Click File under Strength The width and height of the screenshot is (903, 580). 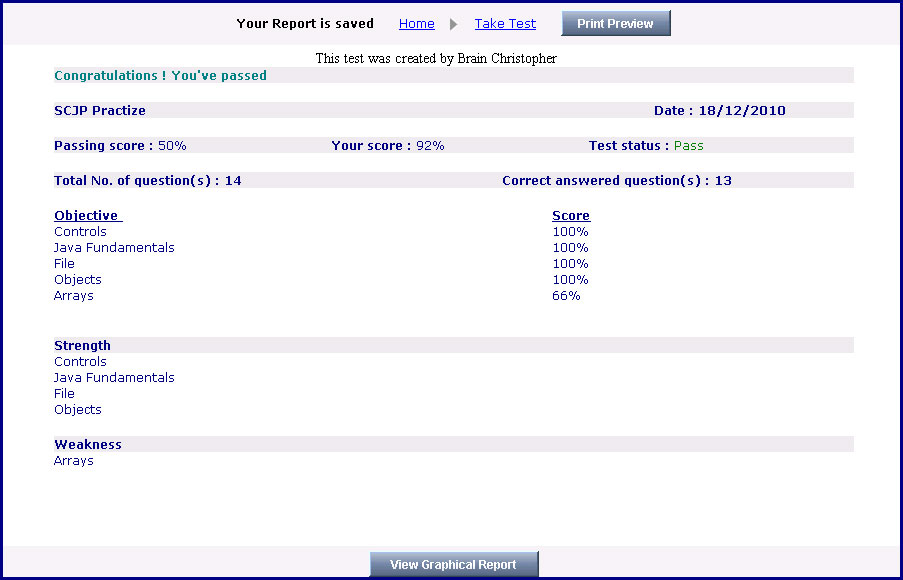point(64,394)
